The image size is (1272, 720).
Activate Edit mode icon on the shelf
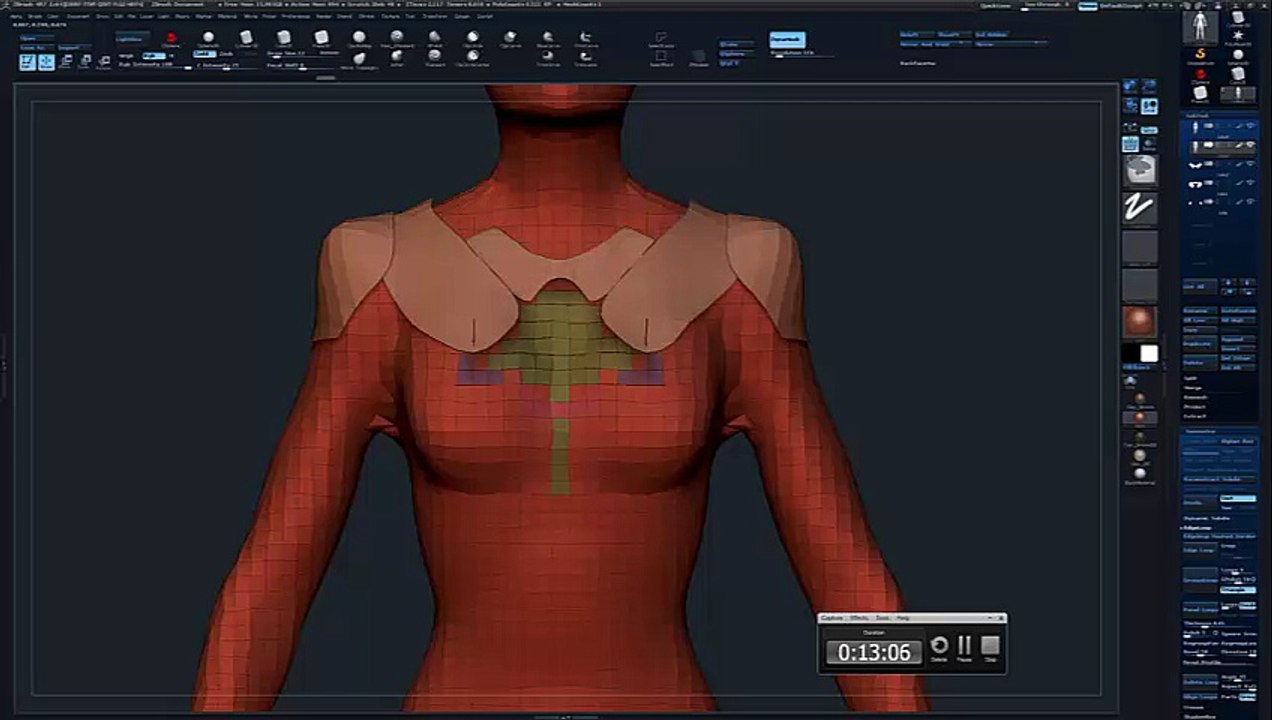(28, 62)
